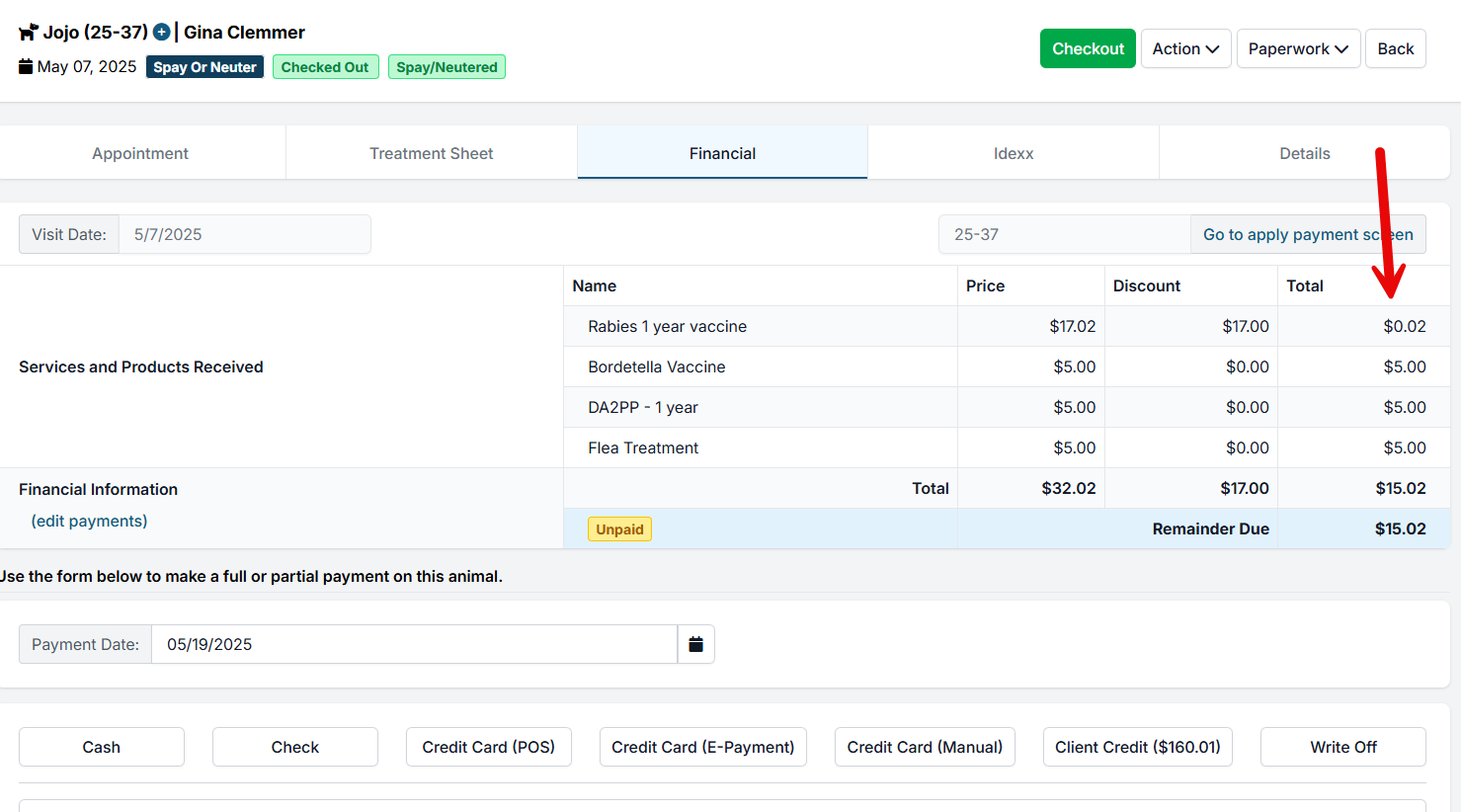1461x812 pixels.
Task: Click the blue plus icon beside Jojo
Action: (162, 33)
